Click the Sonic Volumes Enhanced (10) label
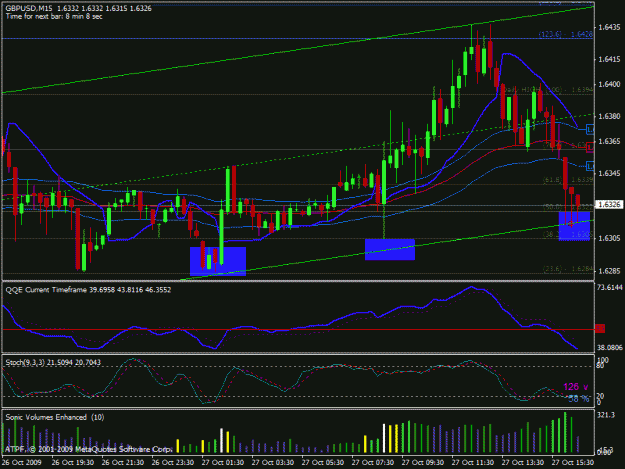 click(55, 417)
